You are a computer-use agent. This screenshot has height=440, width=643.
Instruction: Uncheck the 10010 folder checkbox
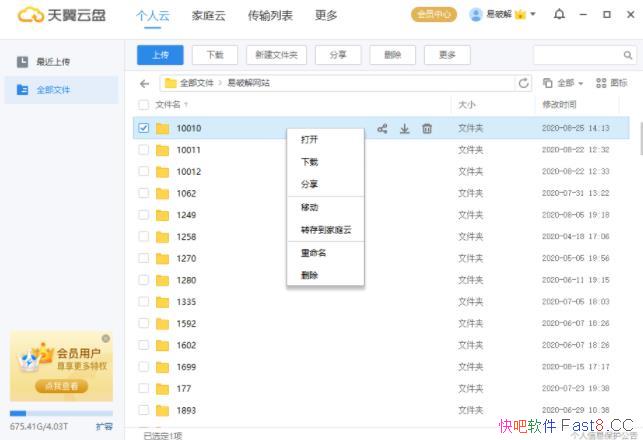[x=144, y=128]
